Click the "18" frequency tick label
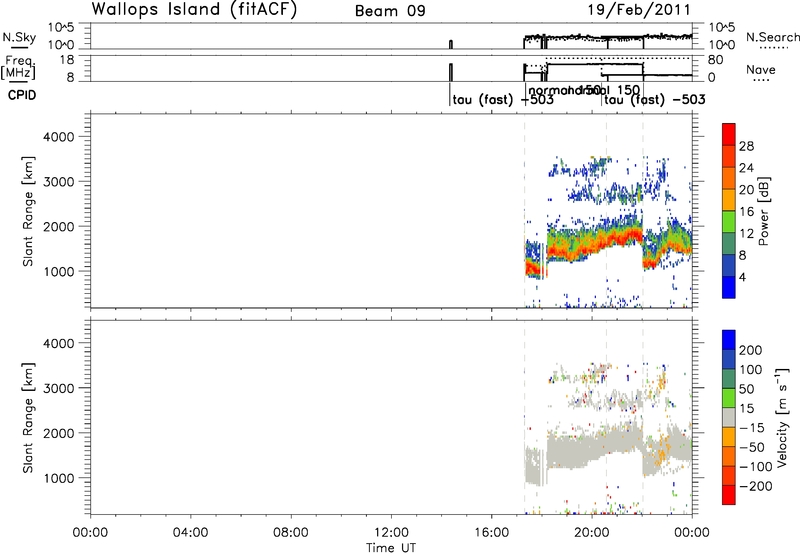The height and width of the screenshot is (554, 800). (x=67, y=60)
